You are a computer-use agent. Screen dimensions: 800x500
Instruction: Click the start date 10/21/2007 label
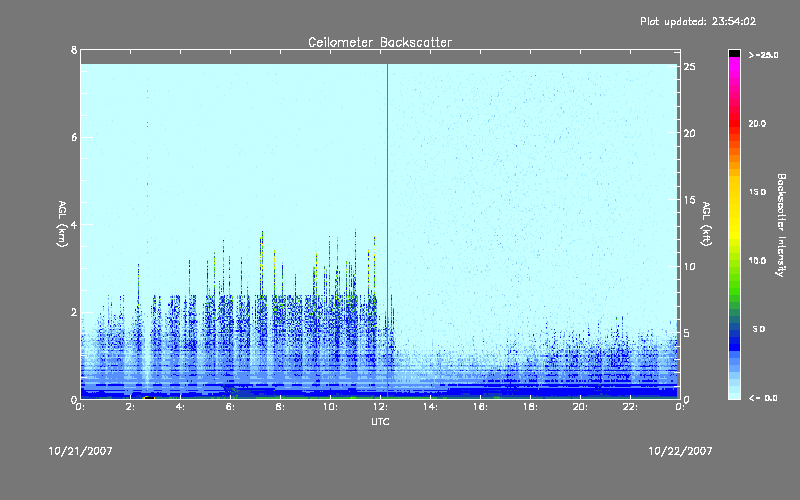click(81, 451)
